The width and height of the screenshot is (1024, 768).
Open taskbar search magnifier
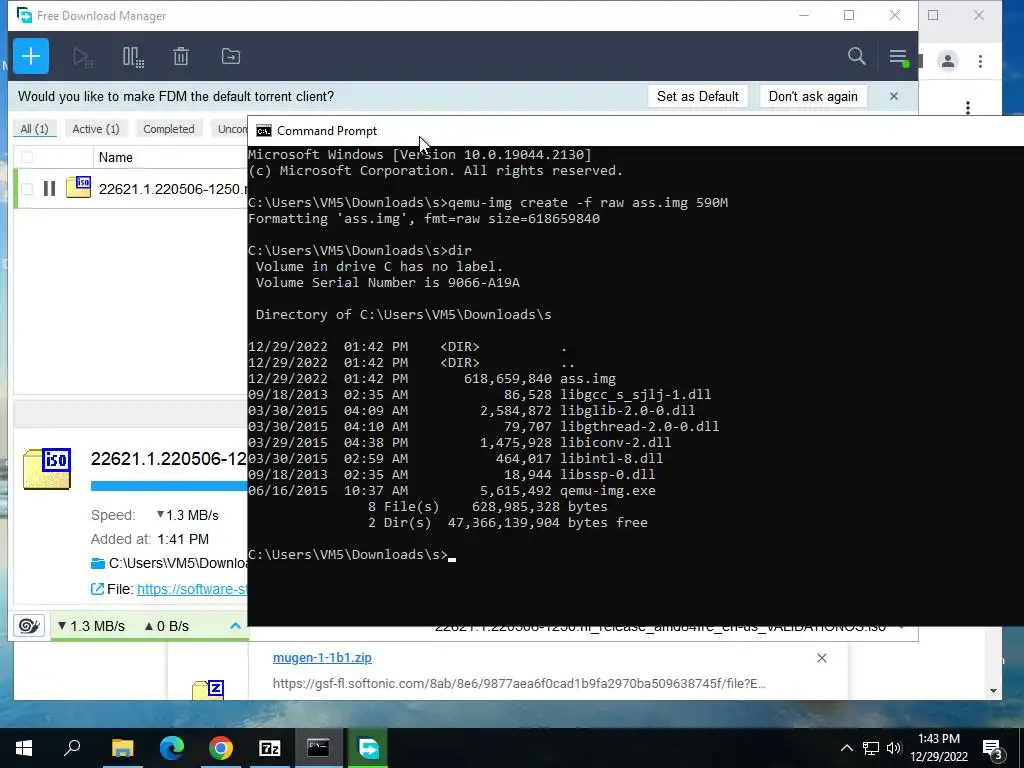pos(72,748)
